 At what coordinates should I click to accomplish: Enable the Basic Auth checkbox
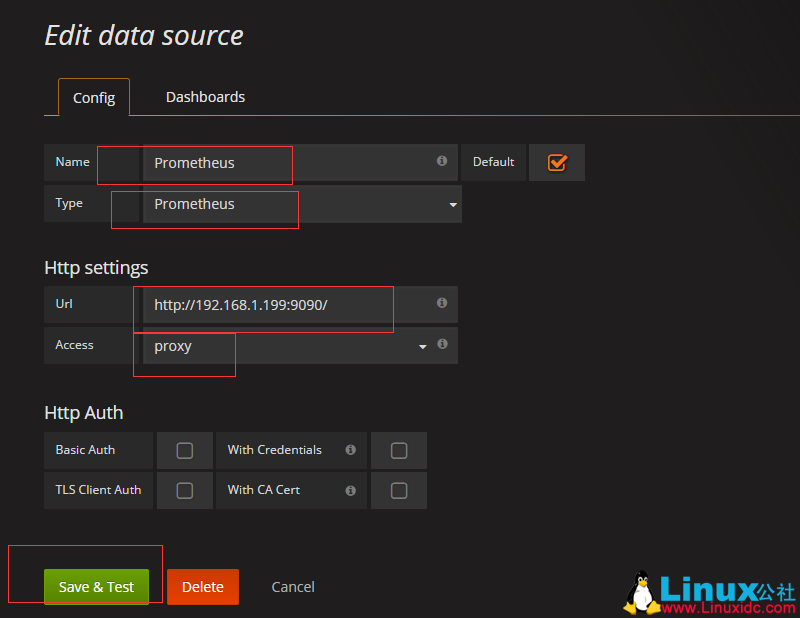tap(185, 450)
